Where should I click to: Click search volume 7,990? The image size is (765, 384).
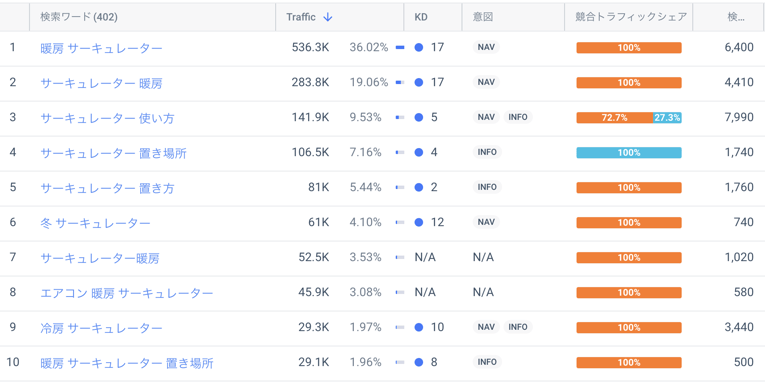[739, 118]
